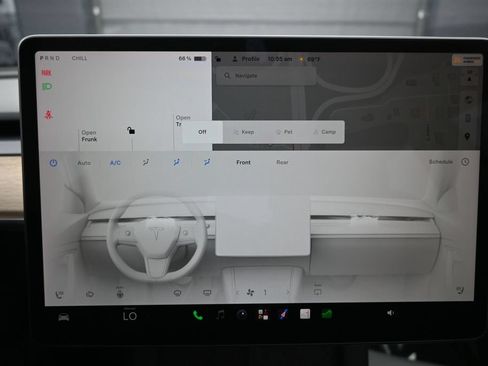Toggle Auto climate mode
488x366 pixels.
[84, 163]
